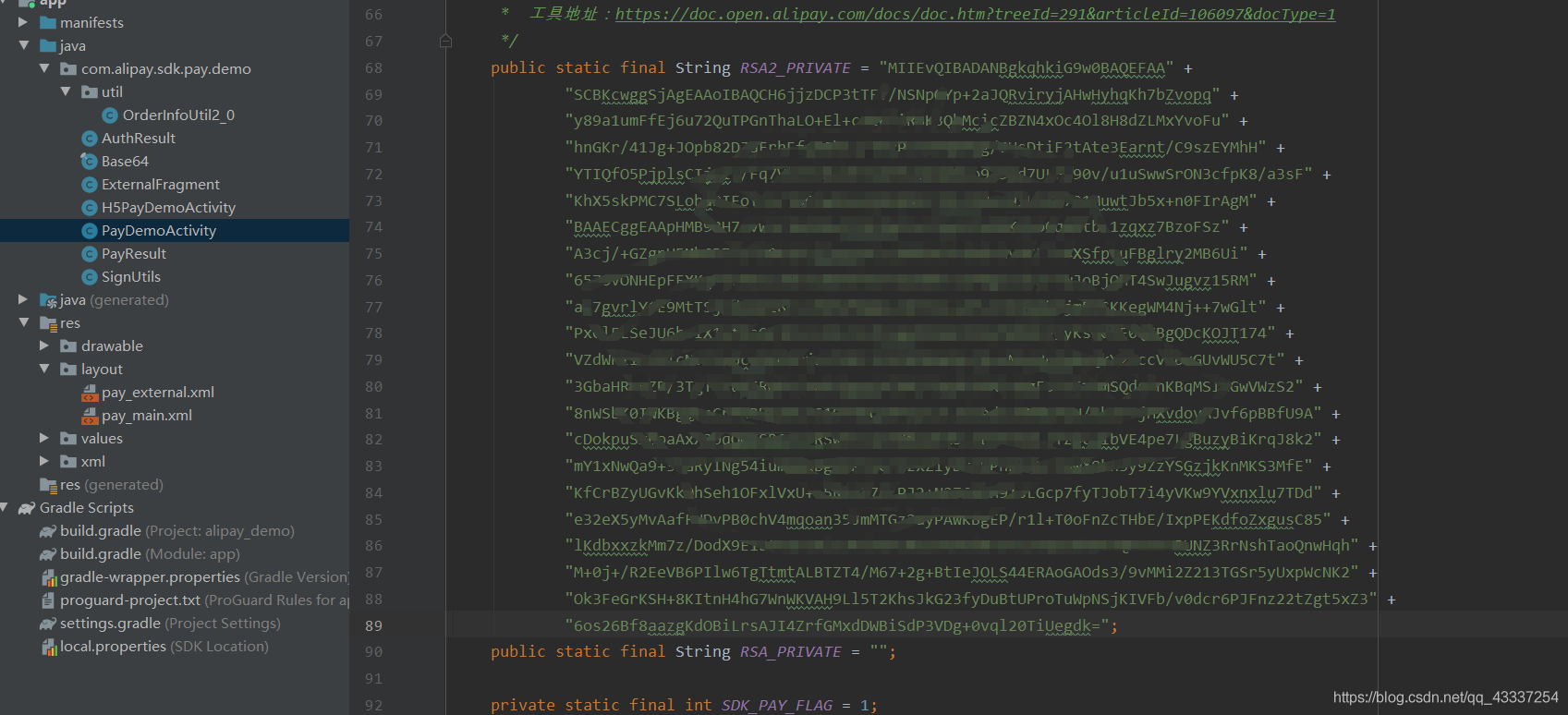
Task: Click the res (generated) folder icon
Action: (49, 485)
